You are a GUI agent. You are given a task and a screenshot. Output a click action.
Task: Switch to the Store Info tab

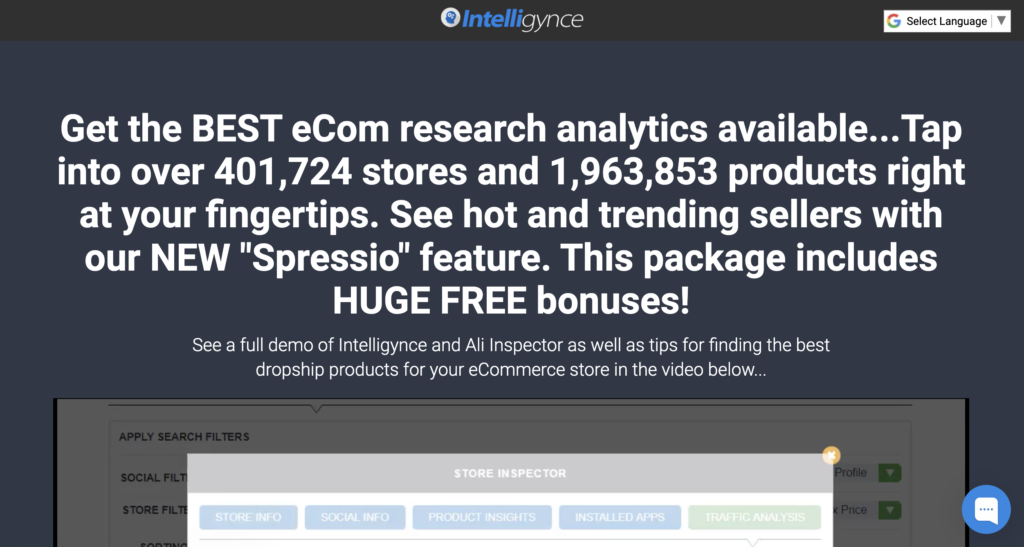(x=248, y=517)
